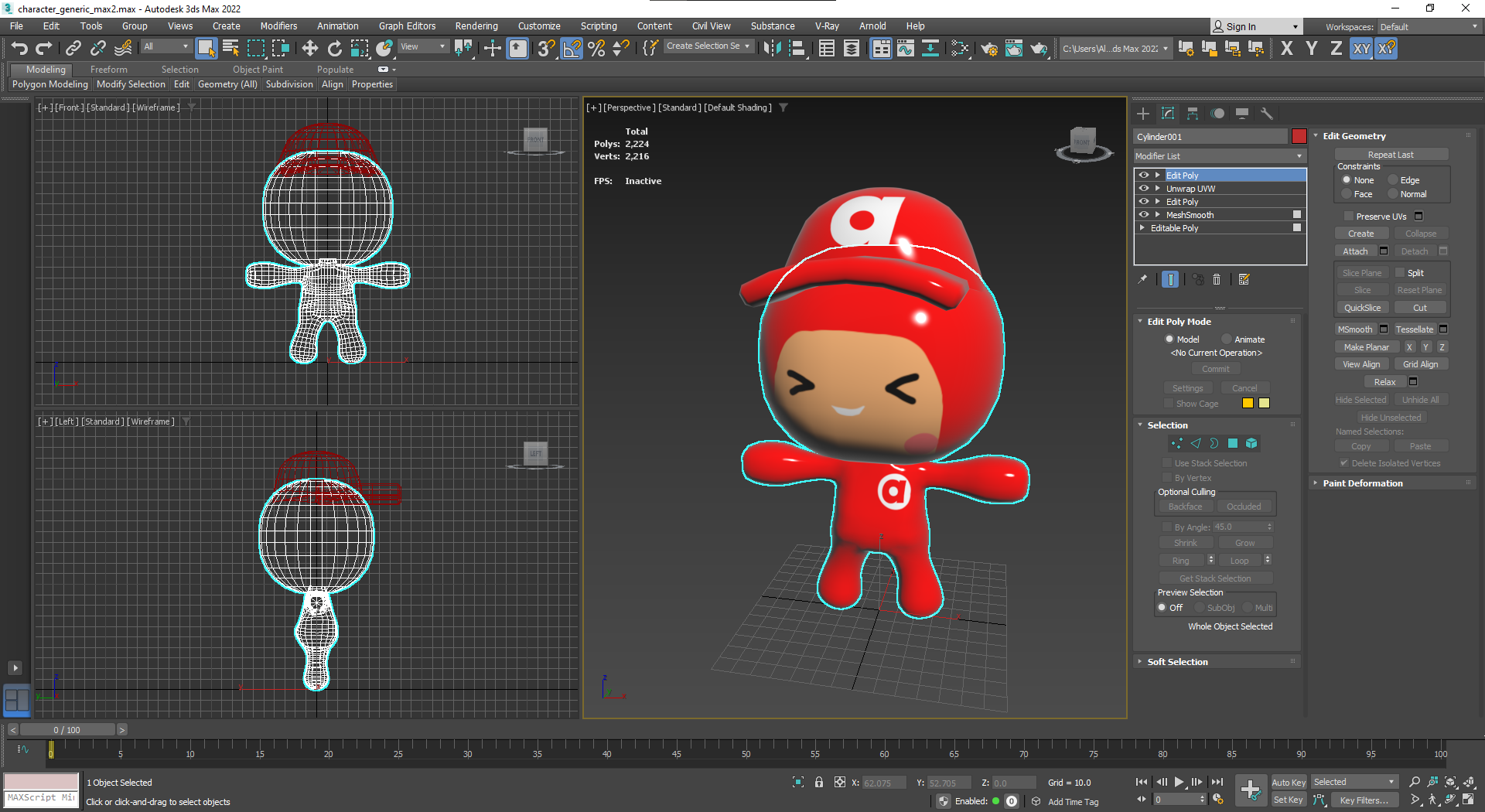This screenshot has width=1485, height=812.
Task: Choose the Select and Rotate tool
Action: [334, 49]
